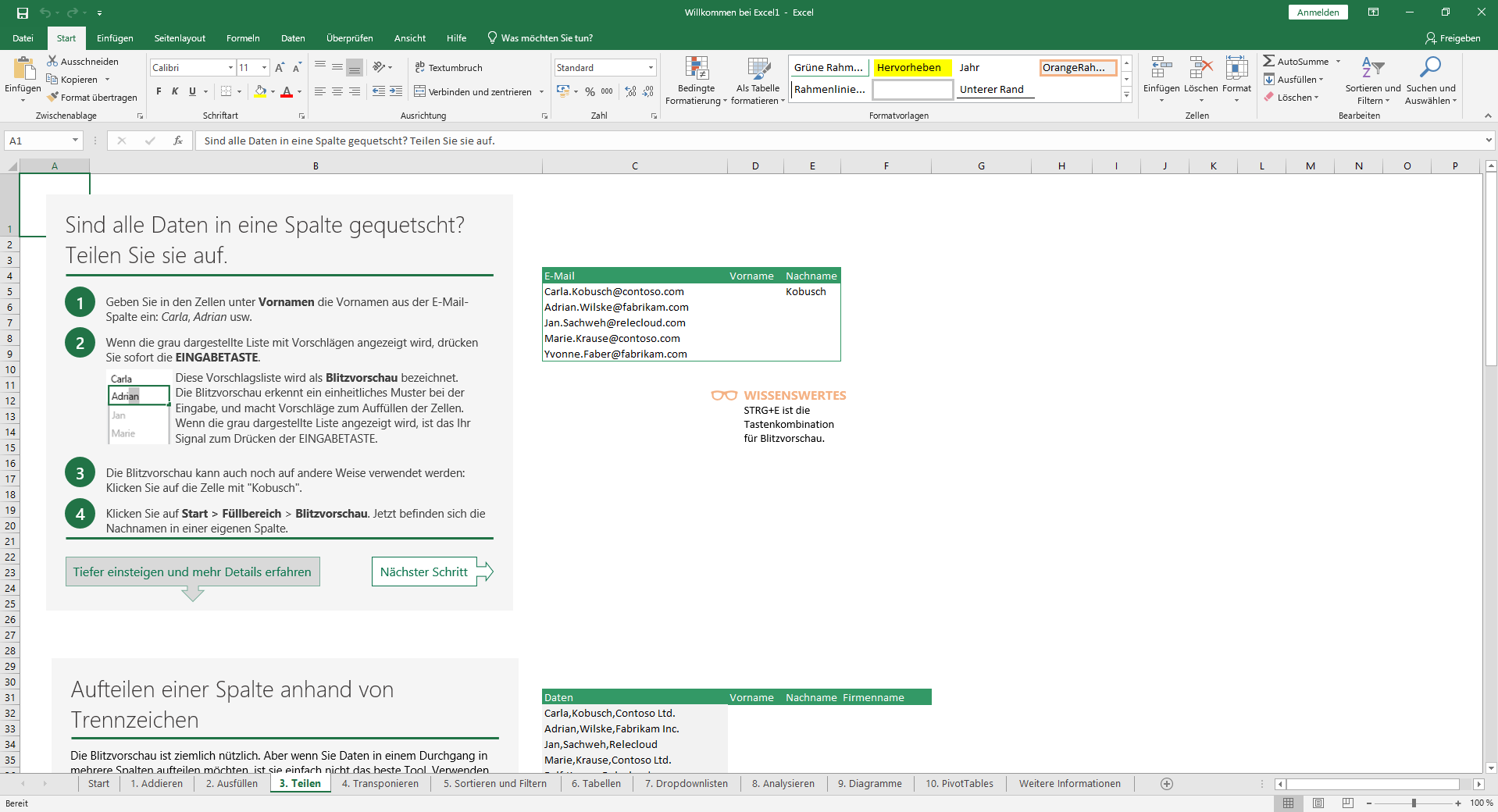Click the Ausschneiden scissors icon
Viewport: 1498px width, 812px height.
[x=52, y=61]
